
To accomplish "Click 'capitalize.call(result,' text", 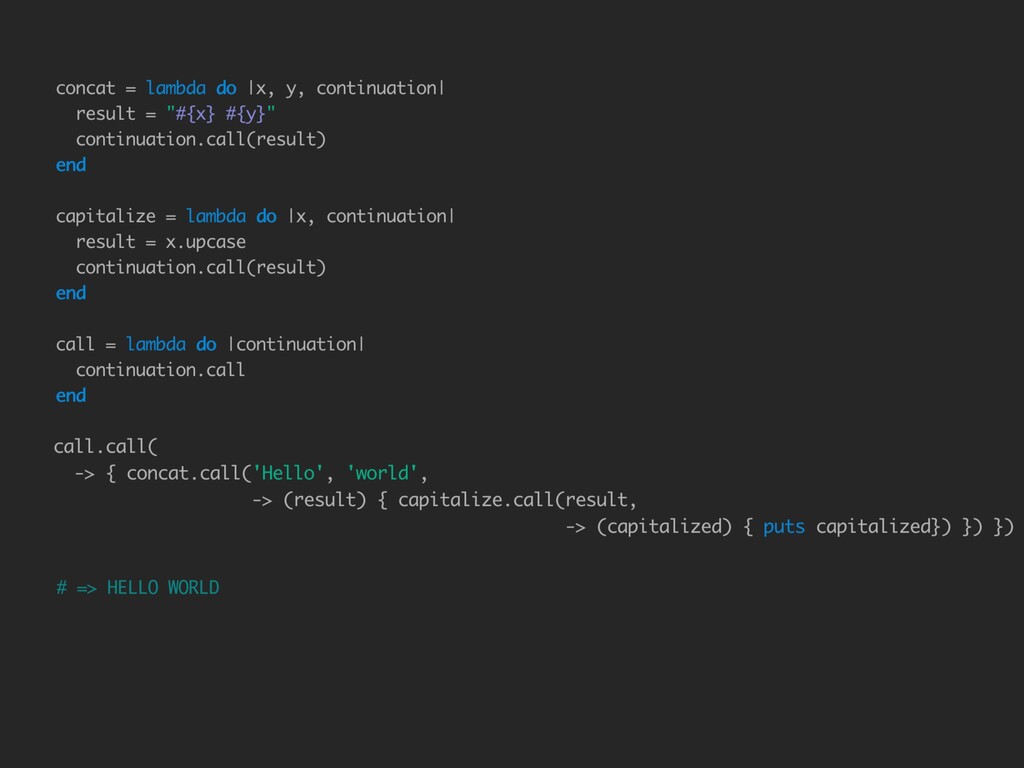I will pos(517,500).
